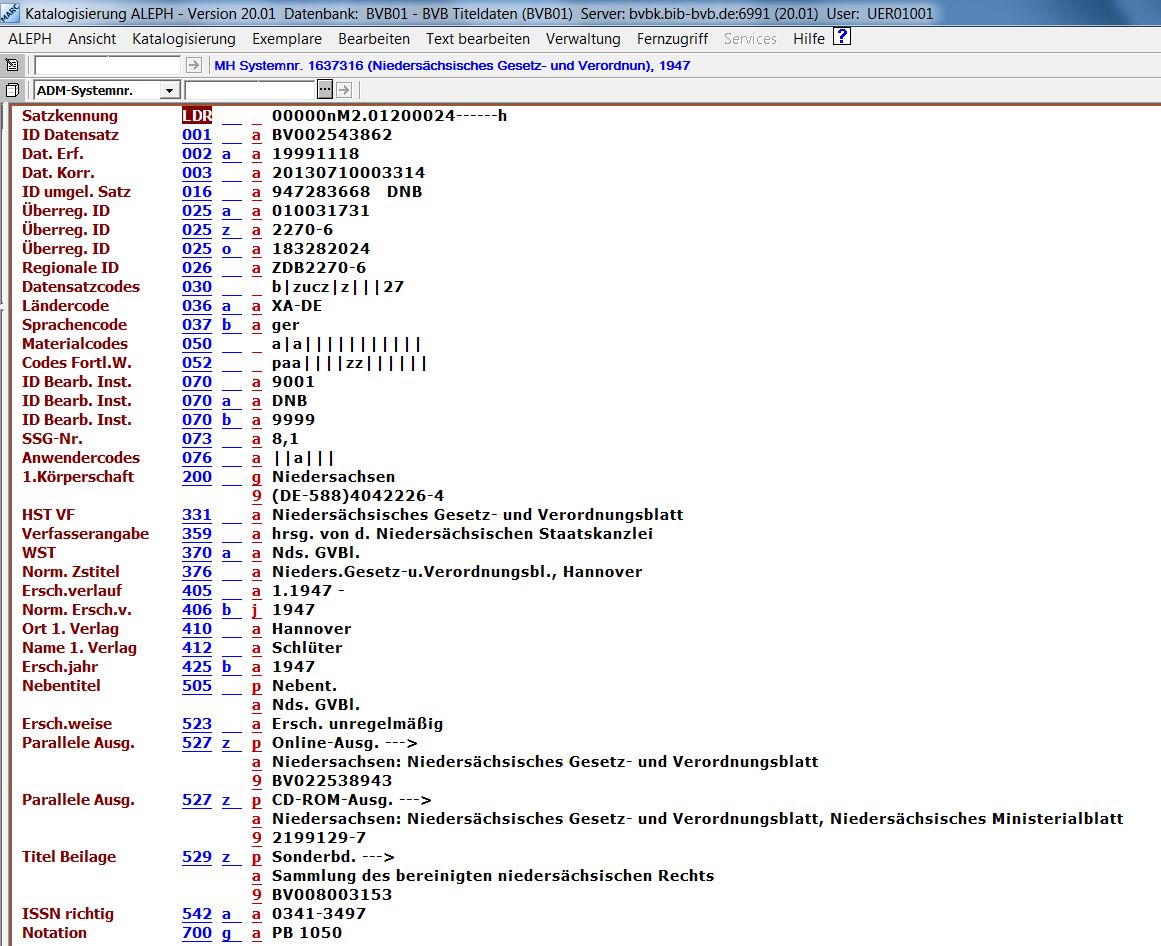
Task: Click the LDR field tag
Action: click(197, 116)
